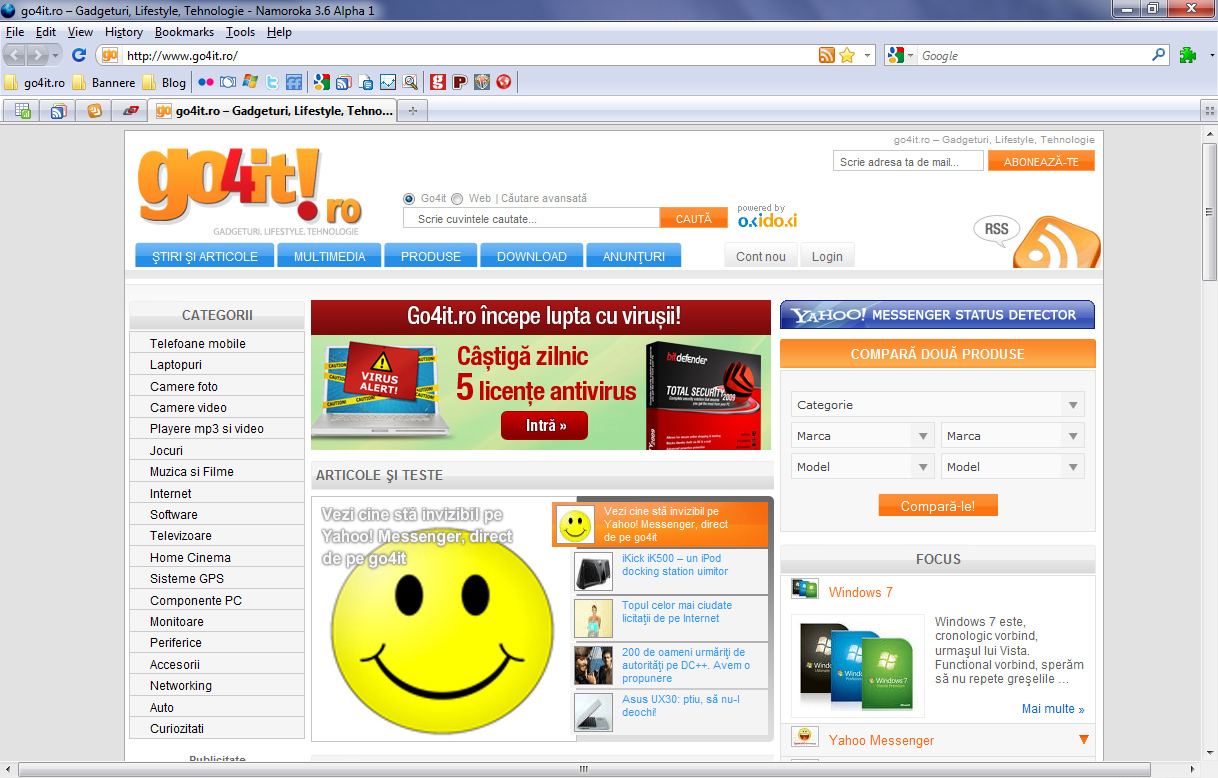The height and width of the screenshot is (778, 1218).
Task: Open the DOWNLOAD nav tab
Action: pyautogui.click(x=532, y=256)
